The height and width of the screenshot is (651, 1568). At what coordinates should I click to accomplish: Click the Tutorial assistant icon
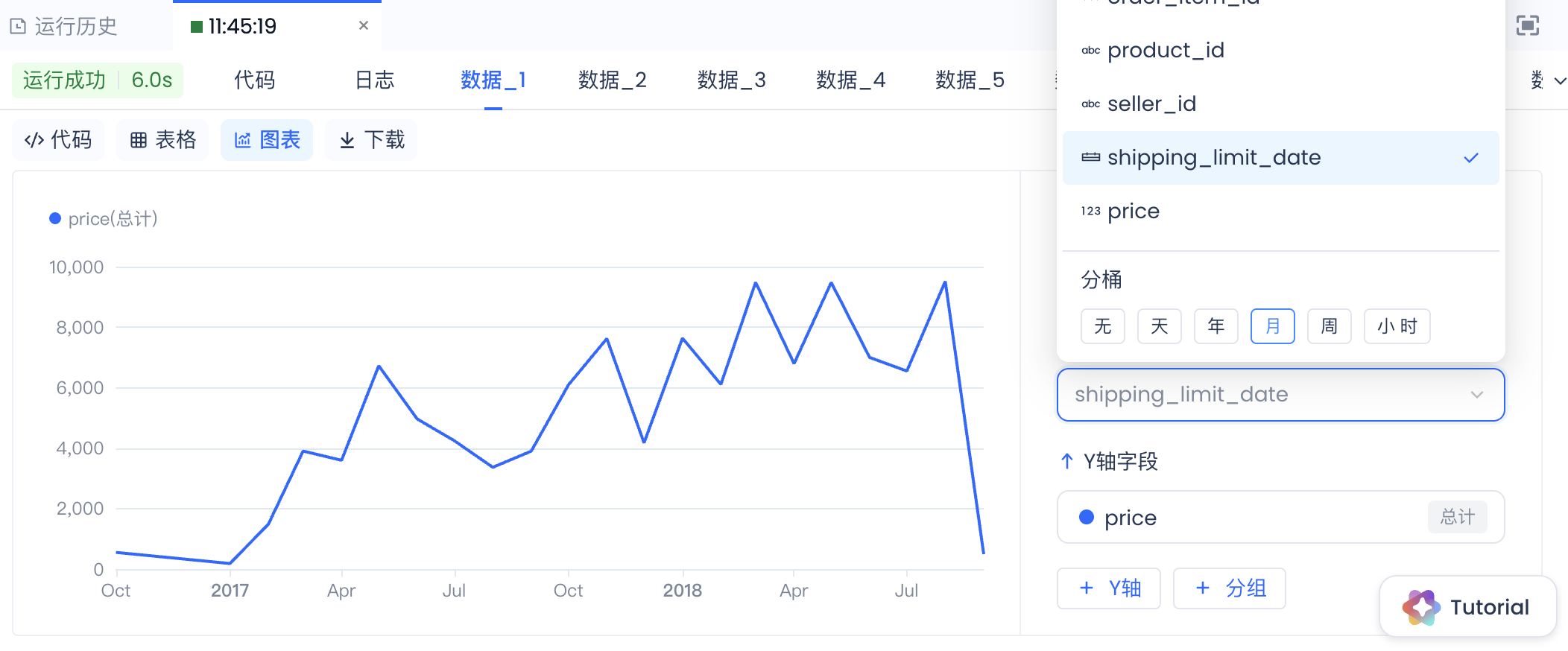1420,608
